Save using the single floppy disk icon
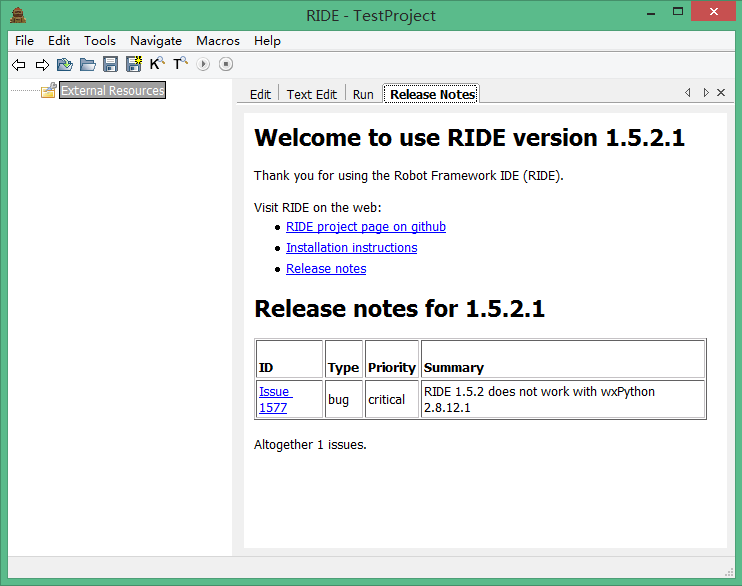 pos(110,64)
